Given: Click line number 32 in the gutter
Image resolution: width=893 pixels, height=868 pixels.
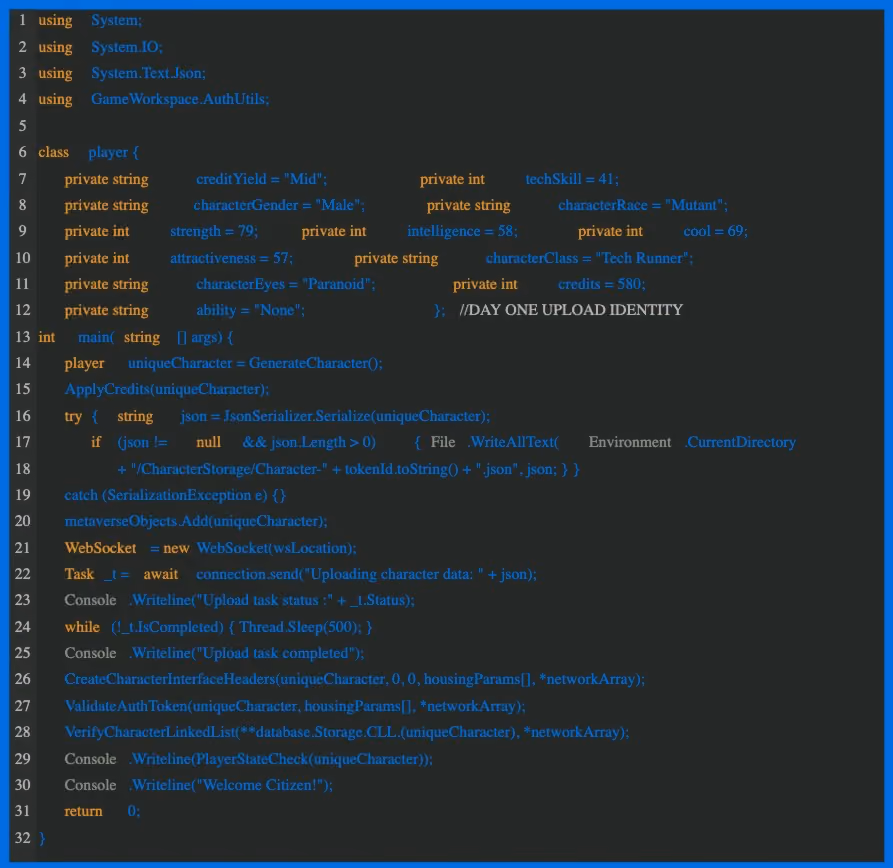Looking at the screenshot, I should [x=23, y=837].
